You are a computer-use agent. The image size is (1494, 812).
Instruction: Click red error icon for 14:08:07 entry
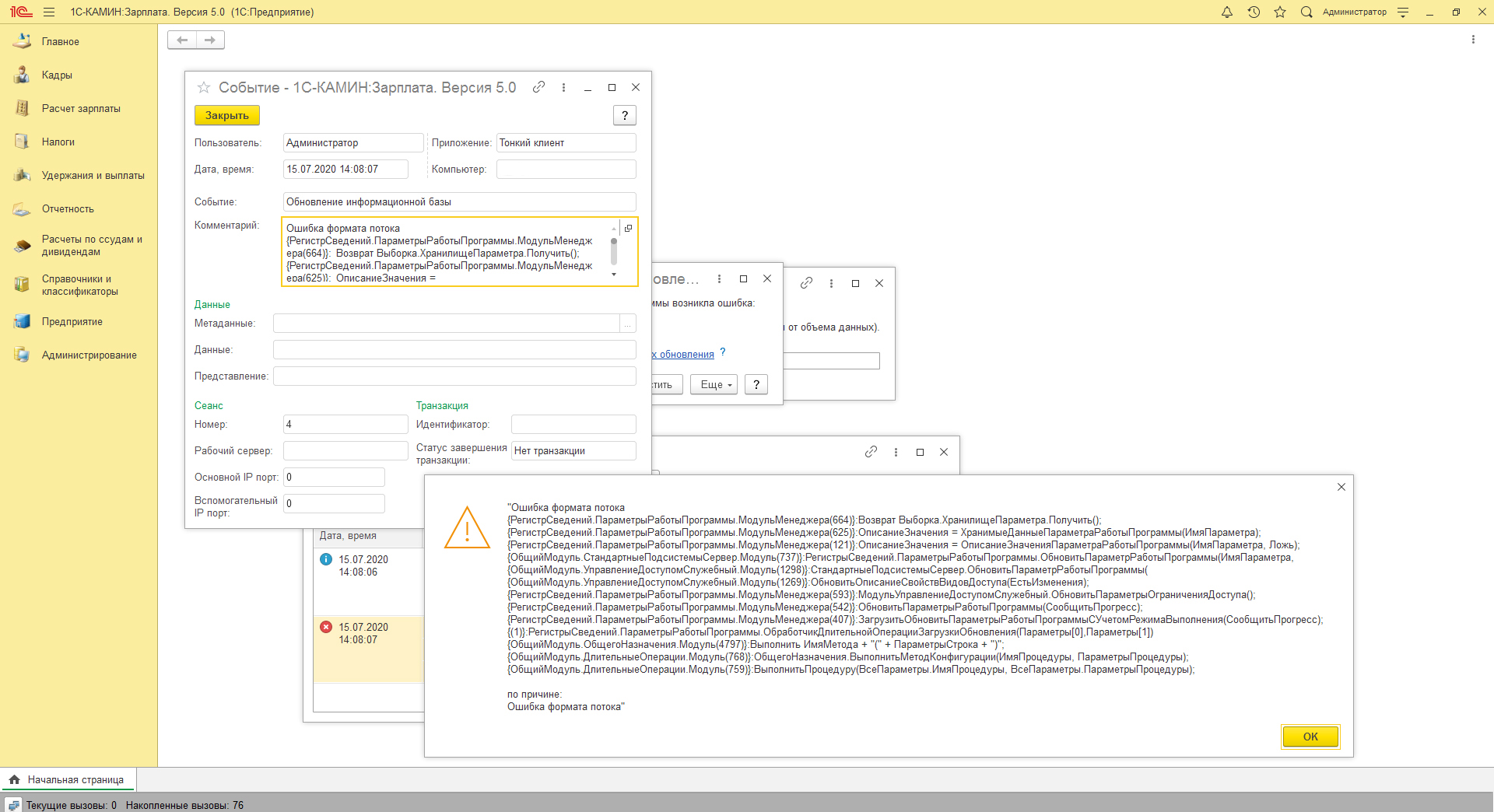(326, 627)
